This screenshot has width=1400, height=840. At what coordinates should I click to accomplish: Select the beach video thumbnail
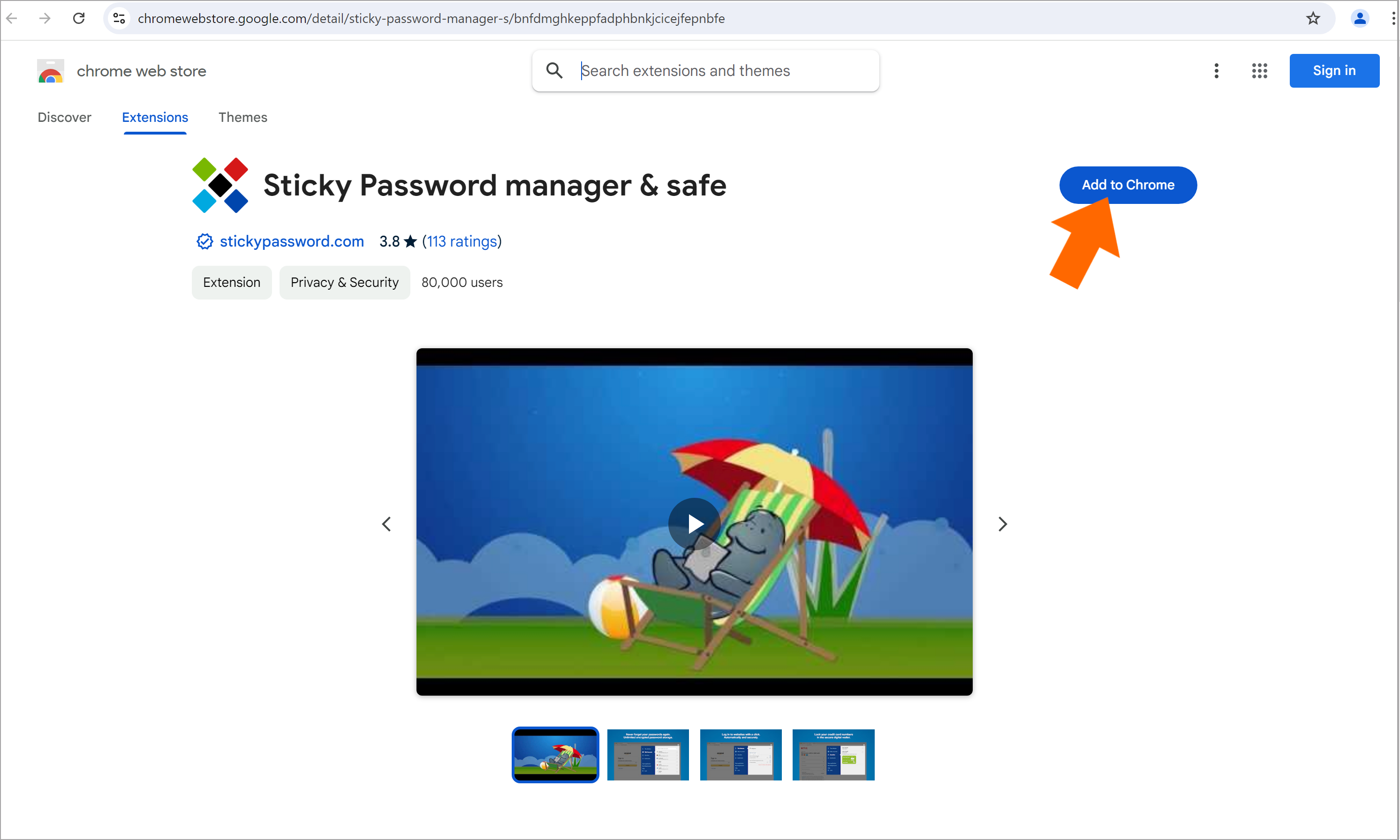click(555, 755)
